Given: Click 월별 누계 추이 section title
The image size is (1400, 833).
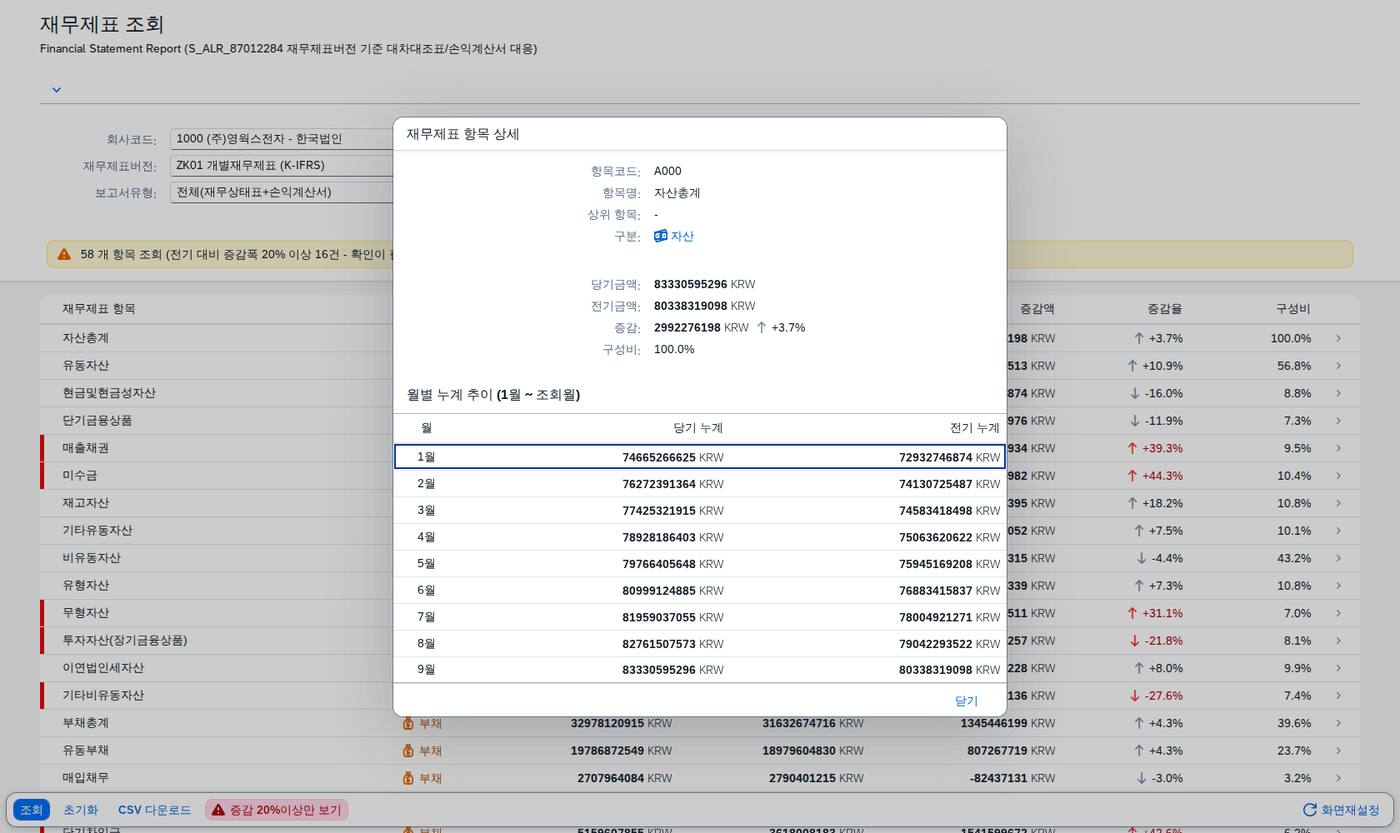Looking at the screenshot, I should (493, 395).
